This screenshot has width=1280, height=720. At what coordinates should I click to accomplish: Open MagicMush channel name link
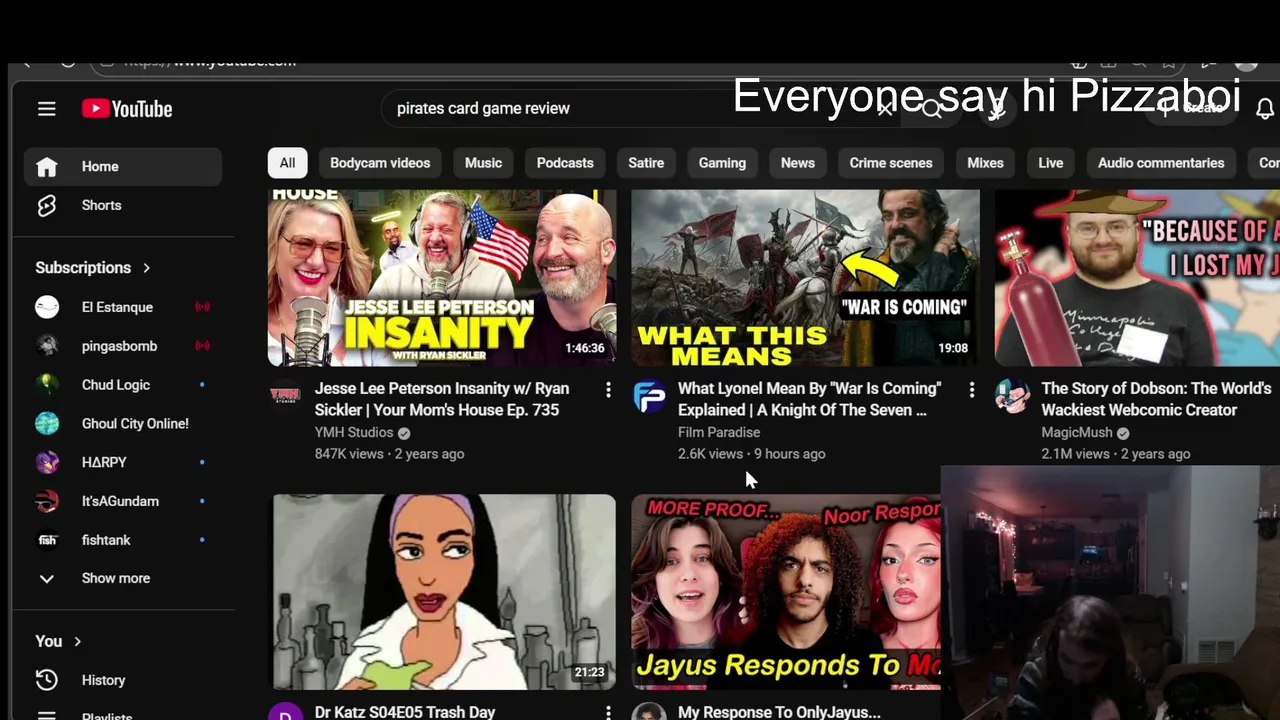tap(1077, 432)
